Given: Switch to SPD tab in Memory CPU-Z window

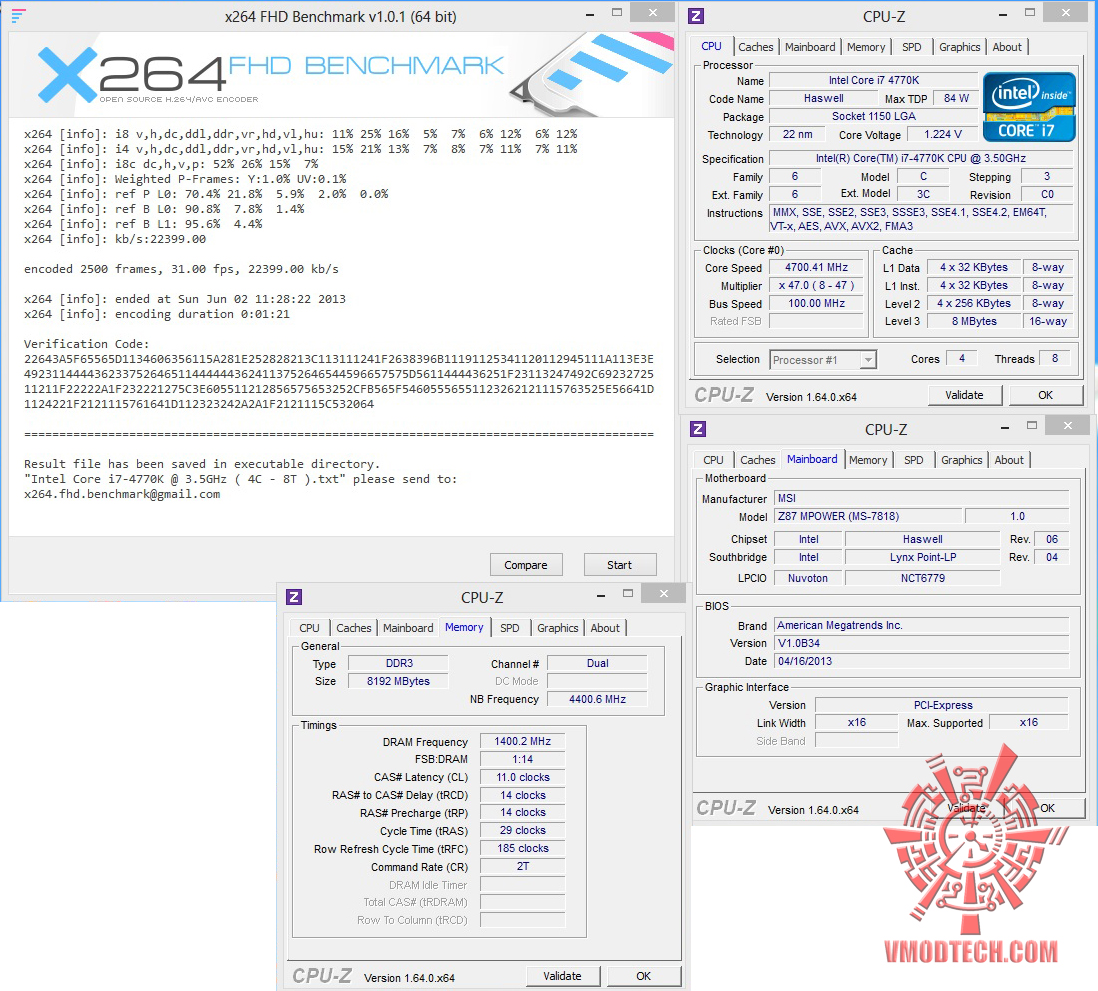Looking at the screenshot, I should tap(510, 628).
